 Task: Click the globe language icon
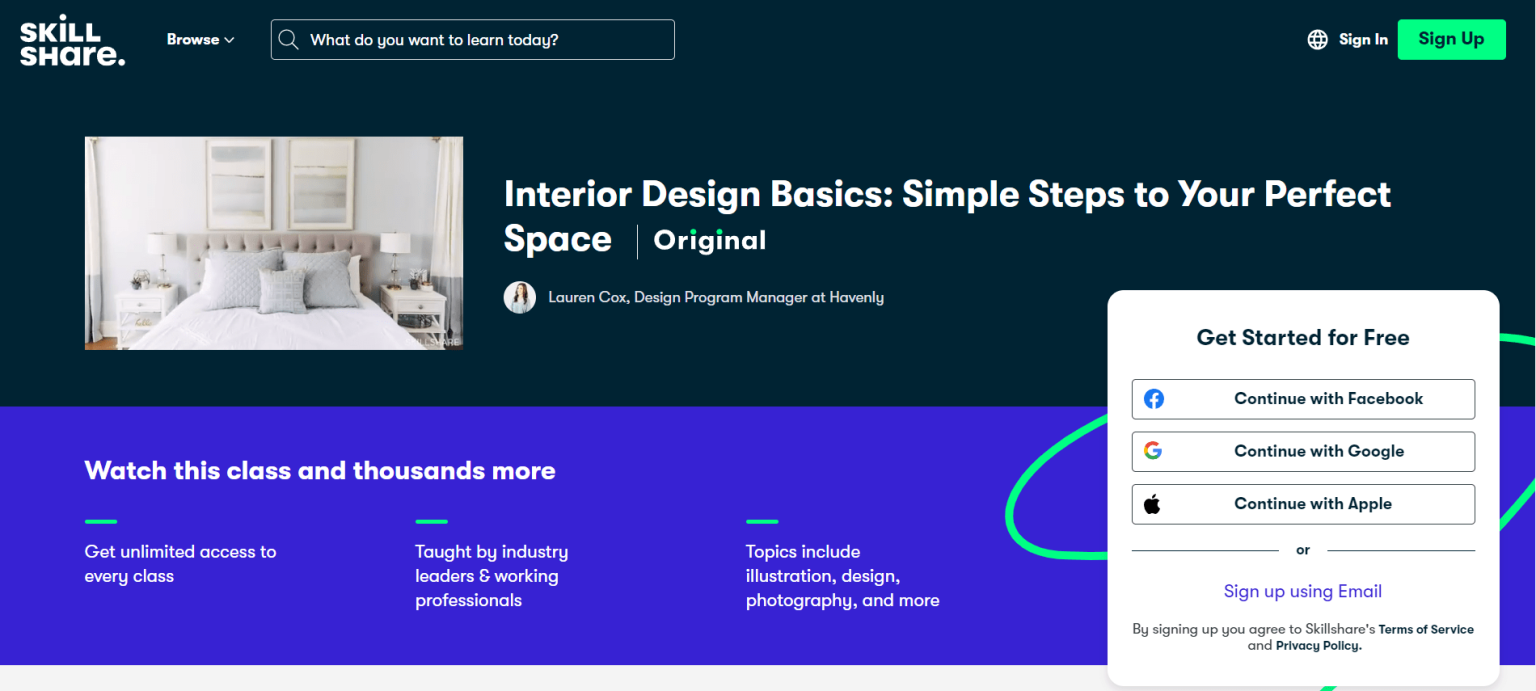(x=1317, y=39)
